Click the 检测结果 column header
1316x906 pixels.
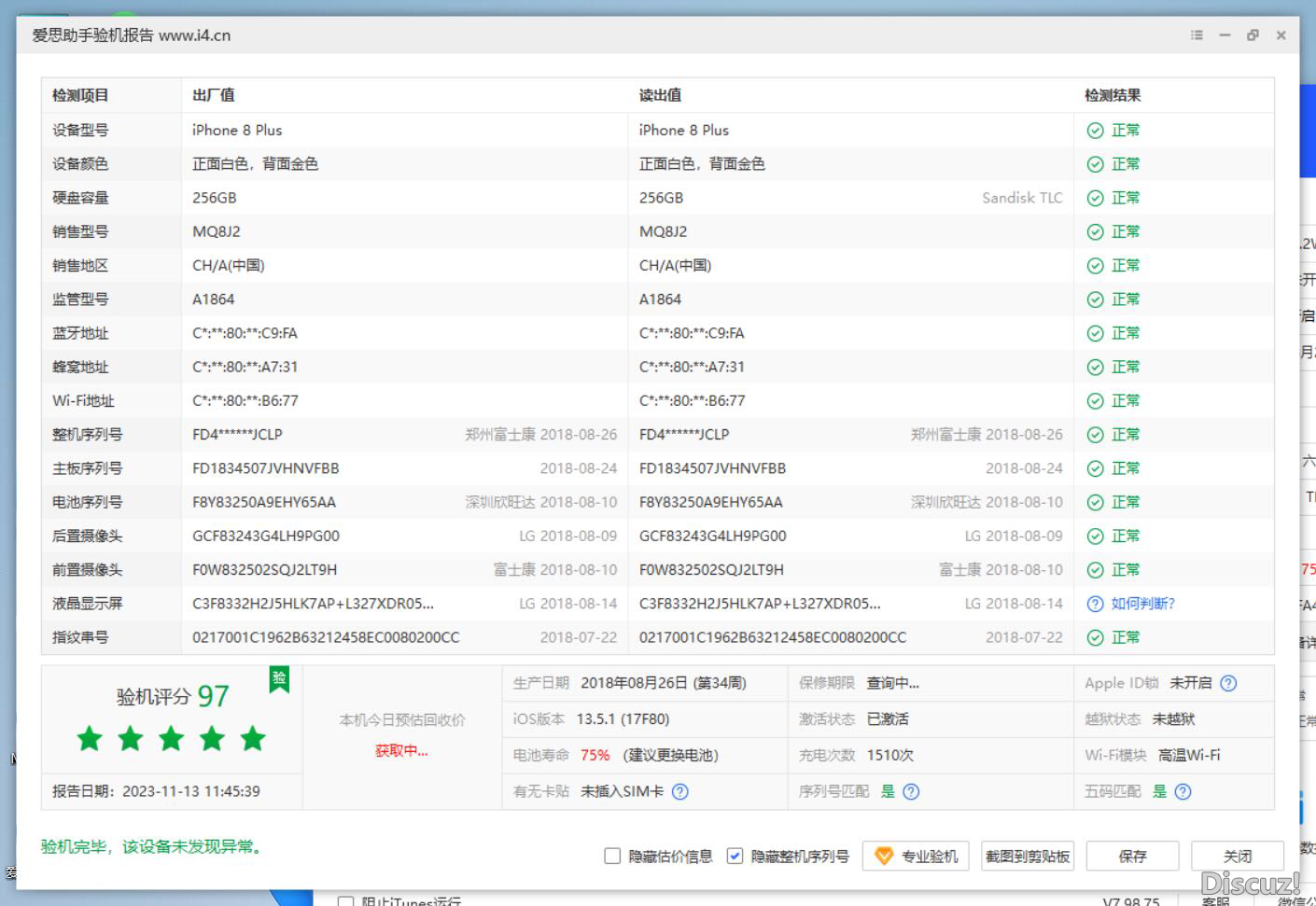pos(1113,95)
